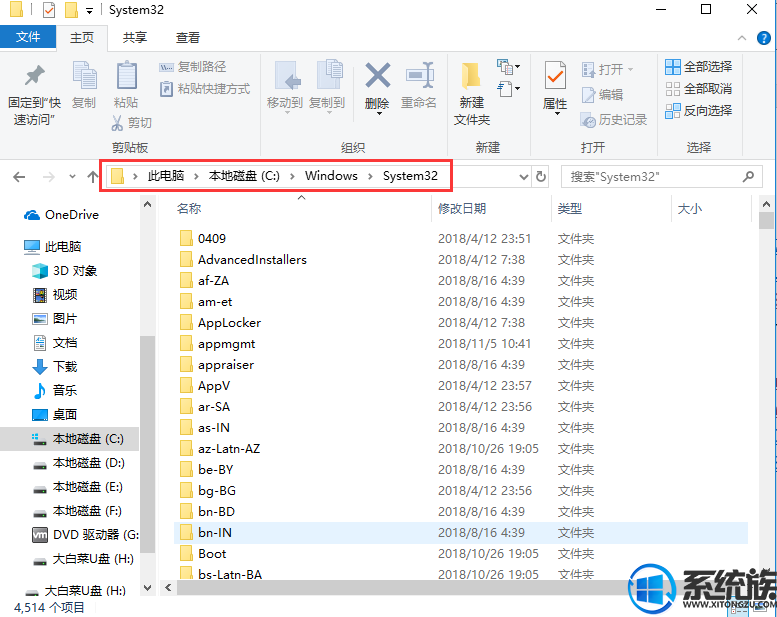Create a New folder (新建文件夹)
The image size is (777, 617).
click(x=471, y=93)
